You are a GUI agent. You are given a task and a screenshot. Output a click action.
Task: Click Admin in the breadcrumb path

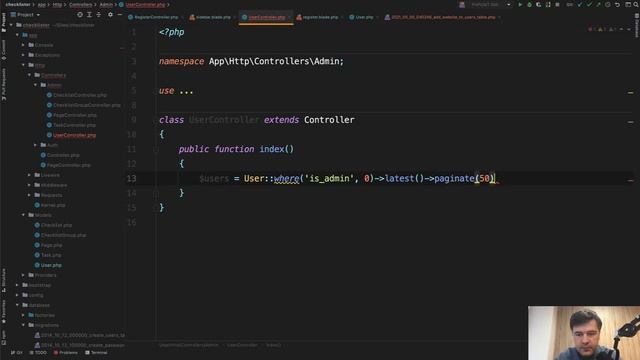pos(106,5)
